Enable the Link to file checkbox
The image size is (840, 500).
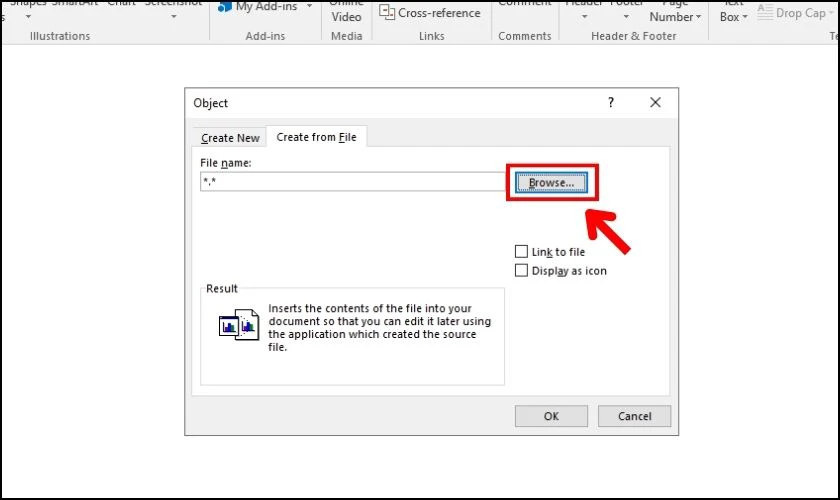tap(521, 251)
